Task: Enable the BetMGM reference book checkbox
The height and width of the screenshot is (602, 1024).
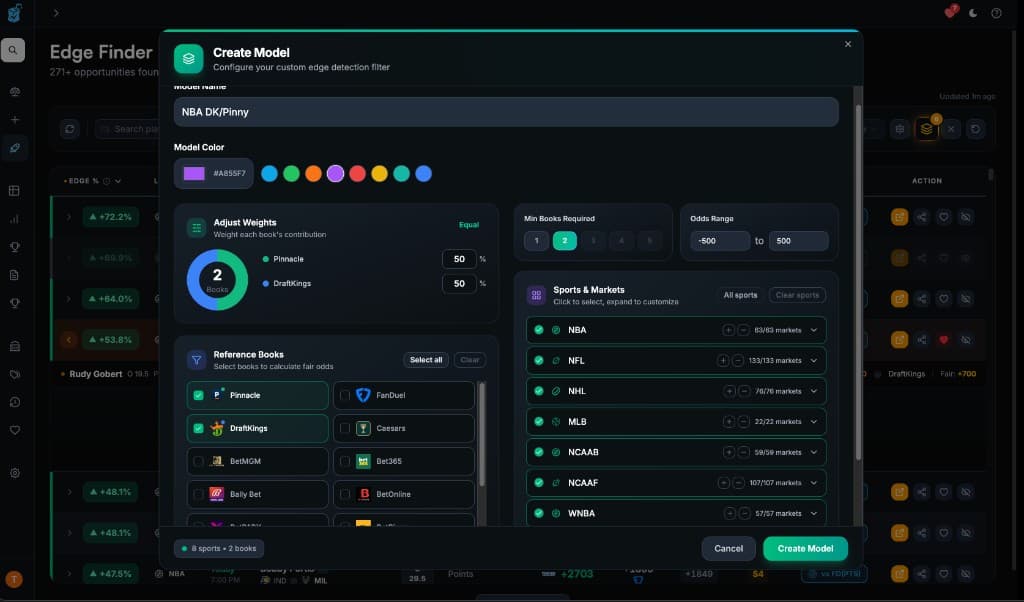Action: pos(198,461)
